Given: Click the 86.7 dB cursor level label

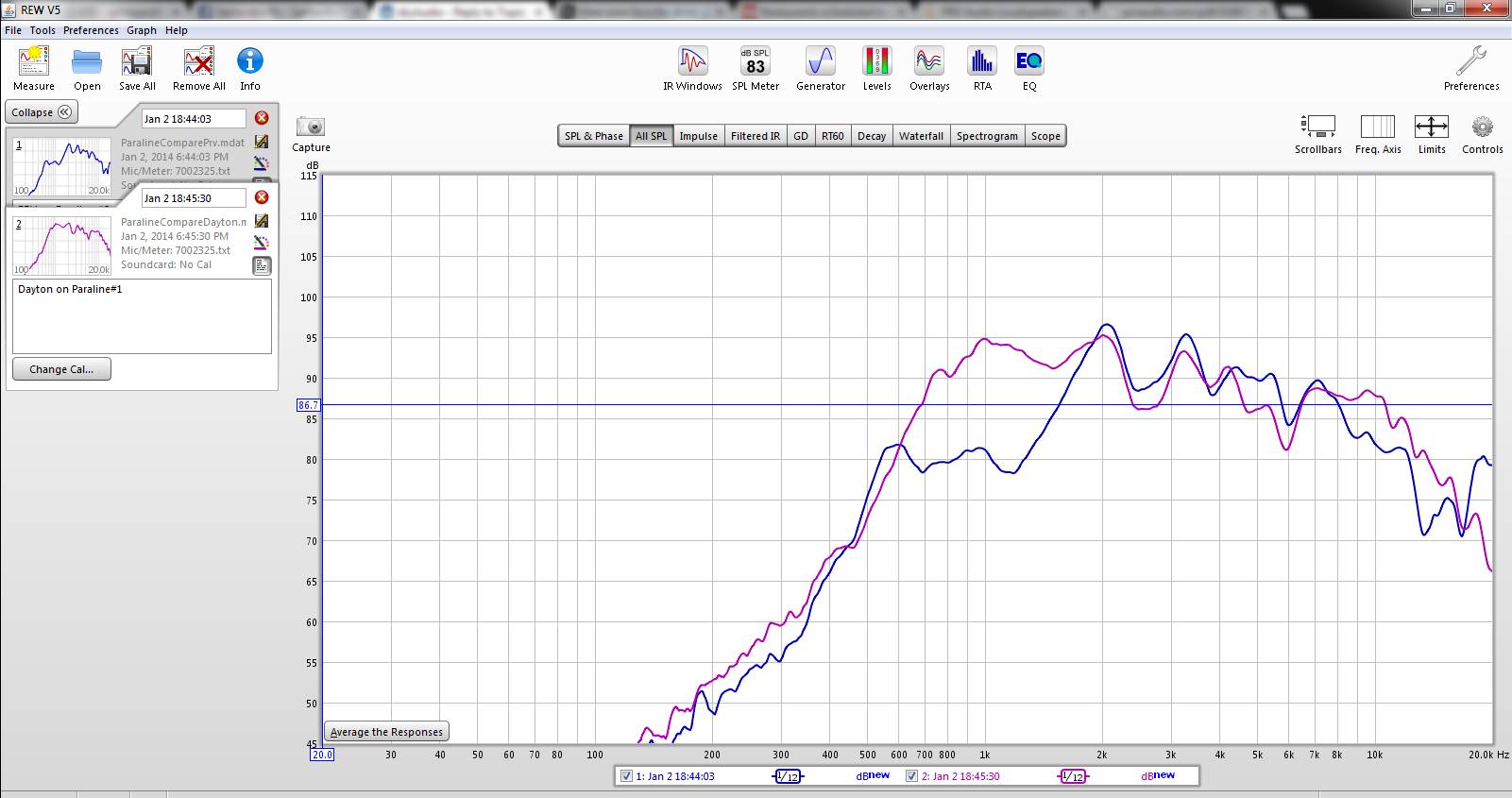Looking at the screenshot, I should [x=309, y=405].
